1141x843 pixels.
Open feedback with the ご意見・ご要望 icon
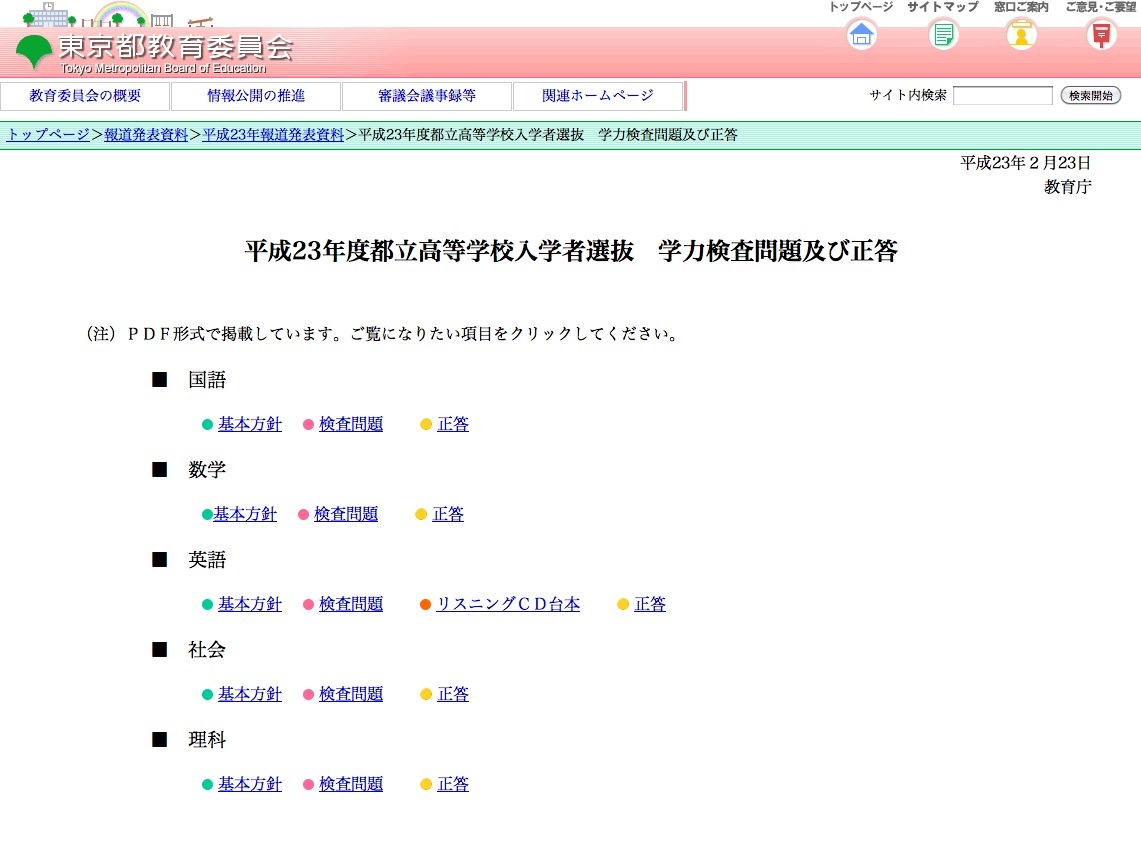coord(1102,33)
